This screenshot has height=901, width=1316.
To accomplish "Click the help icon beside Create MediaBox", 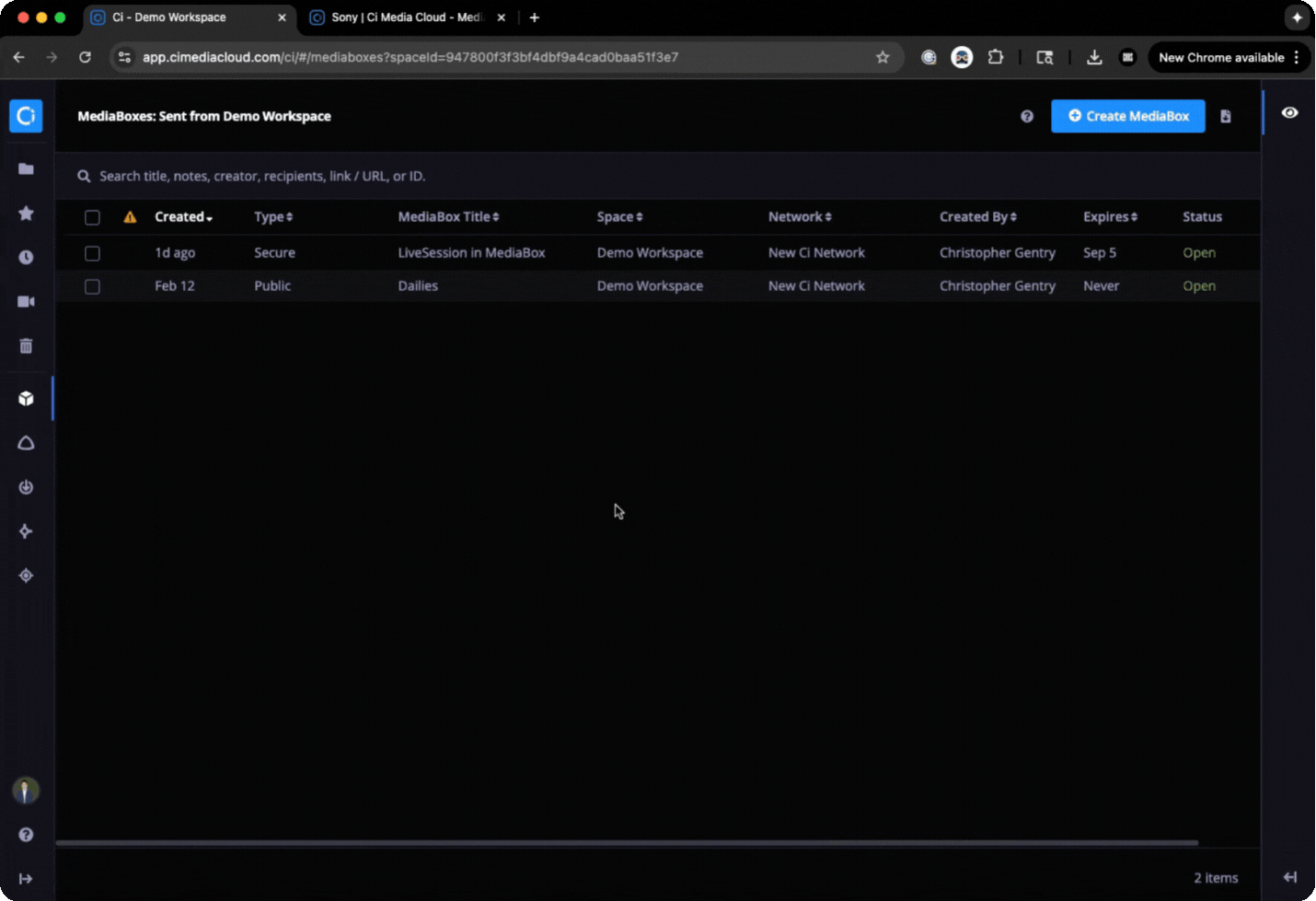I will 1027,116.
